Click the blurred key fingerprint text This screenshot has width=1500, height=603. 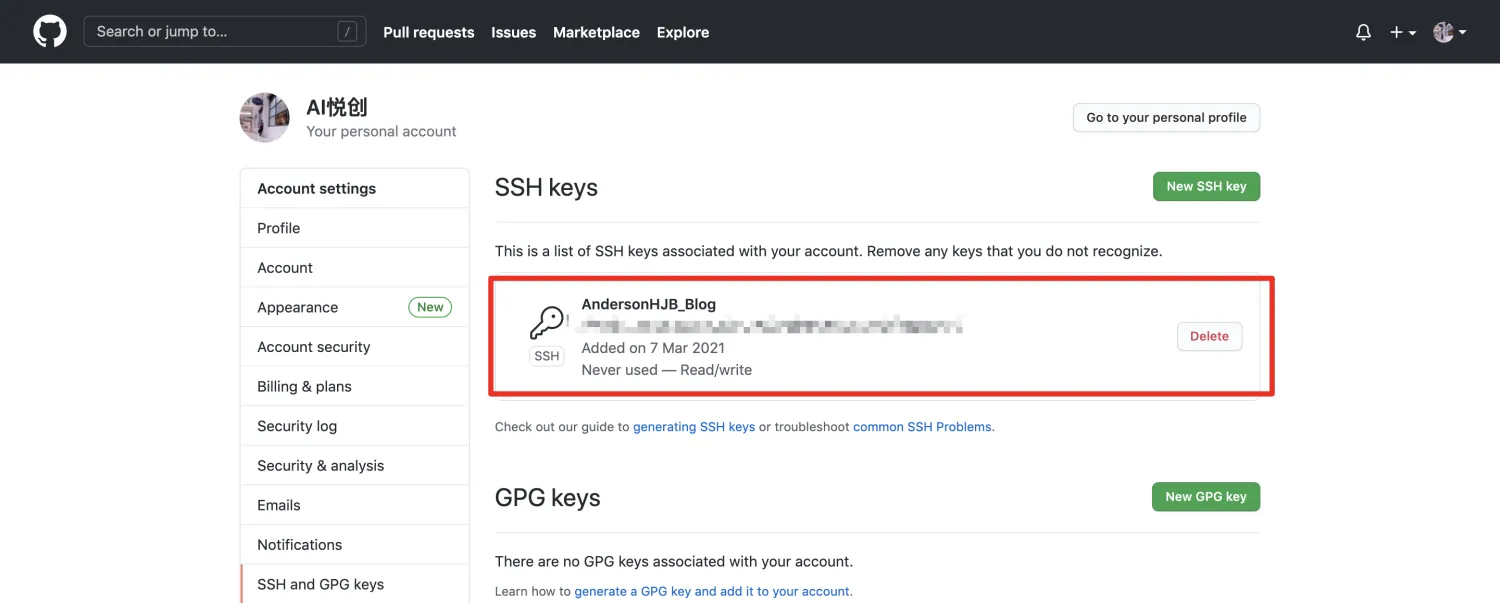(772, 325)
